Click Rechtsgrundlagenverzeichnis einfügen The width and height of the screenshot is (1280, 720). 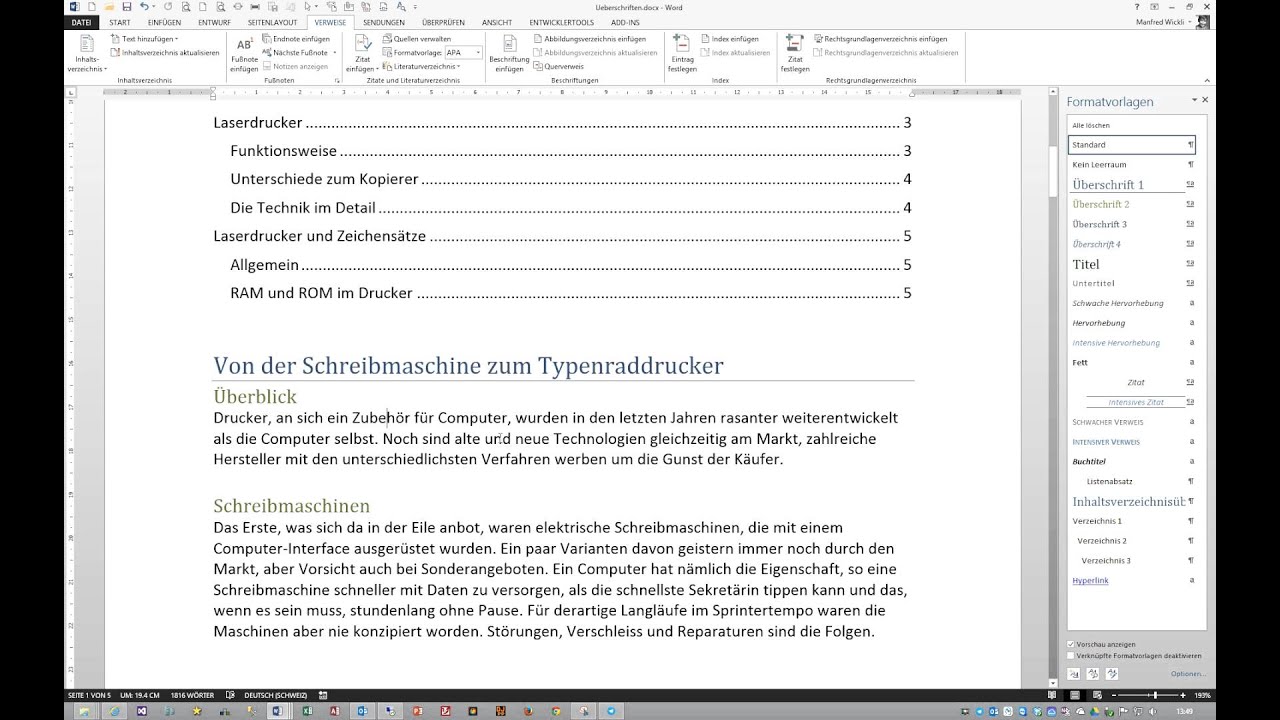coord(879,39)
